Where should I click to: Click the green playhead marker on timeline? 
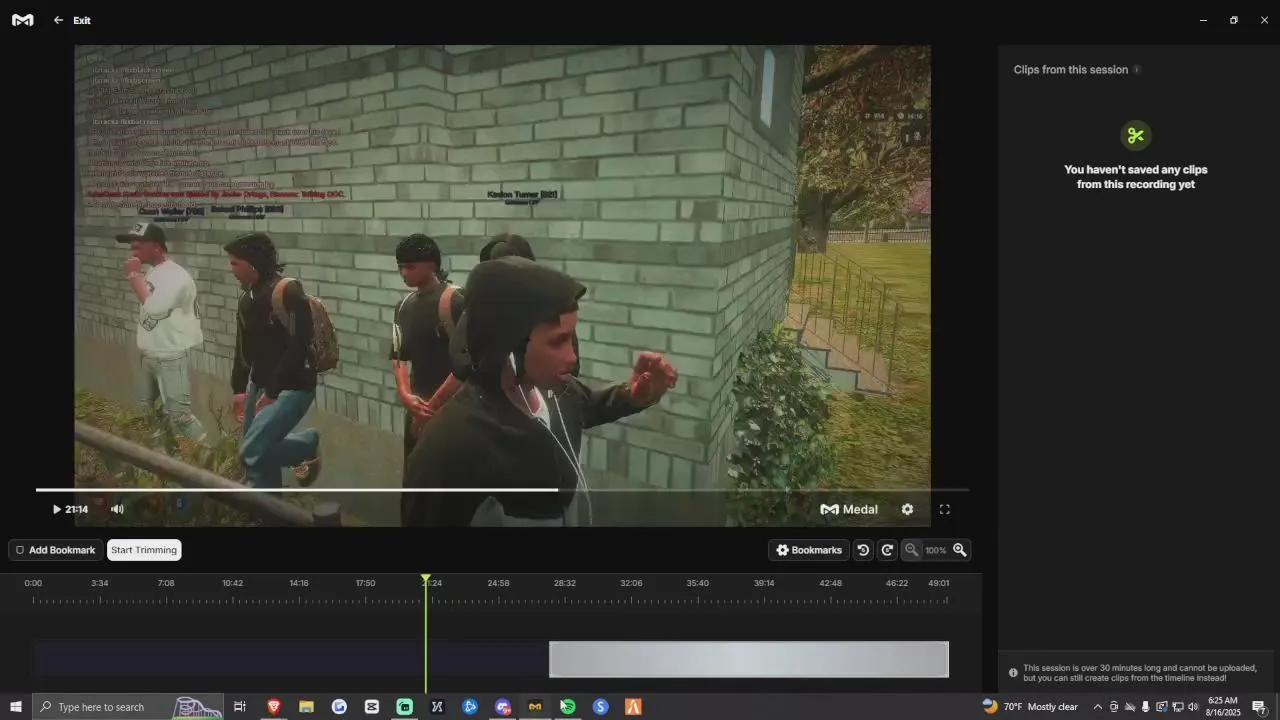pyautogui.click(x=426, y=579)
